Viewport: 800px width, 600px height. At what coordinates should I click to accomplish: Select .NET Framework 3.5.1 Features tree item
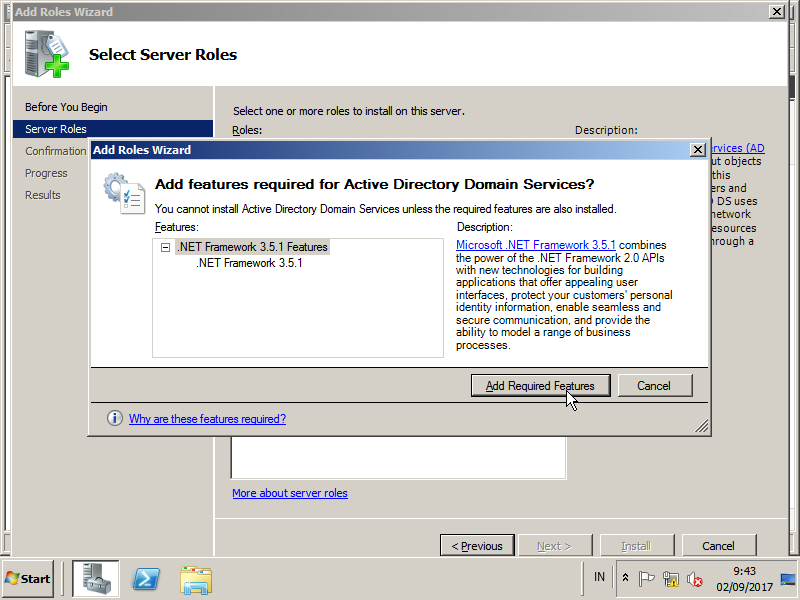pyautogui.click(x=253, y=247)
